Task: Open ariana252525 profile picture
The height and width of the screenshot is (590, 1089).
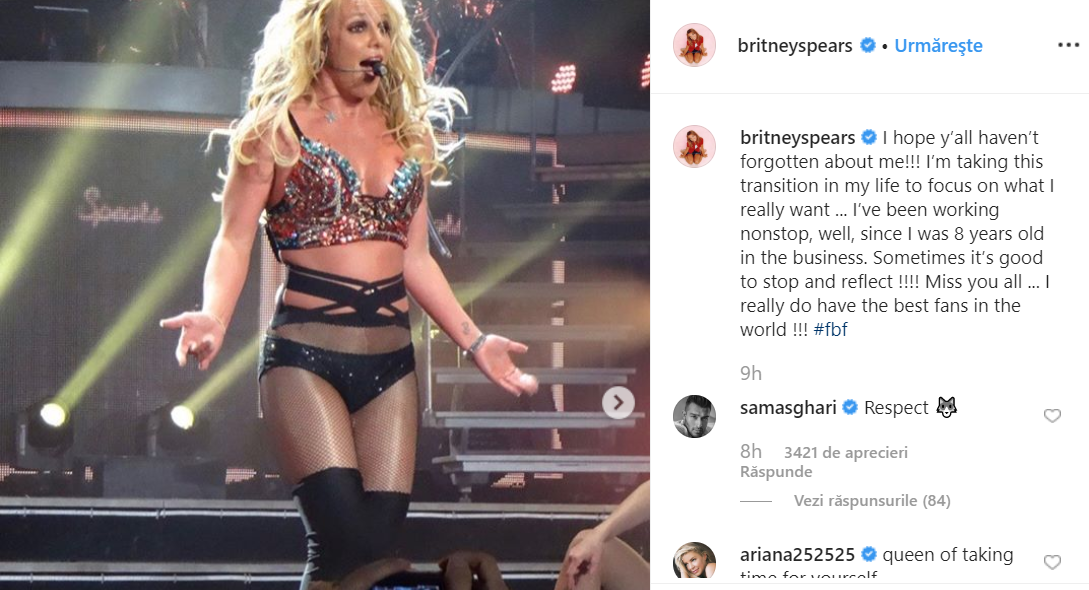Action: coord(695,561)
